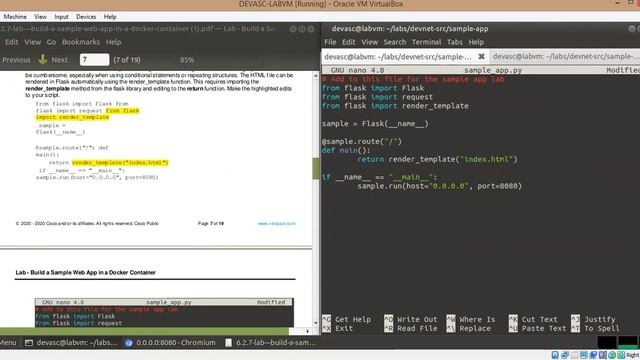This screenshot has width=640, height=360.
Task: Click the PDF document icon in the taskbar
Action: pos(229,342)
